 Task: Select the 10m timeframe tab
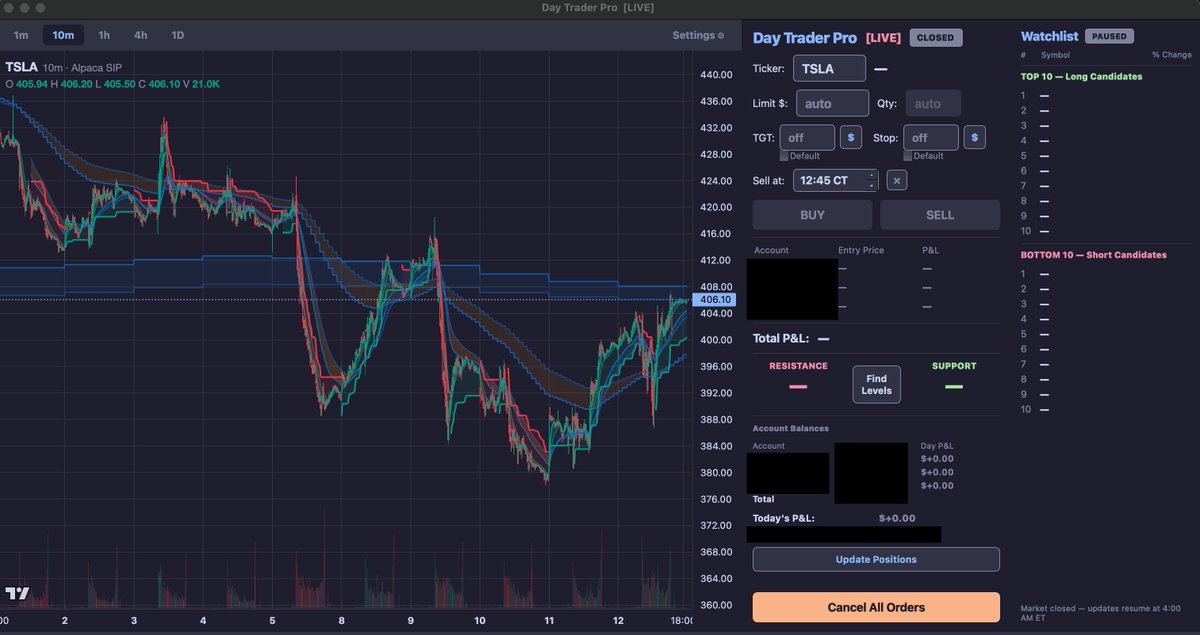[x=63, y=35]
